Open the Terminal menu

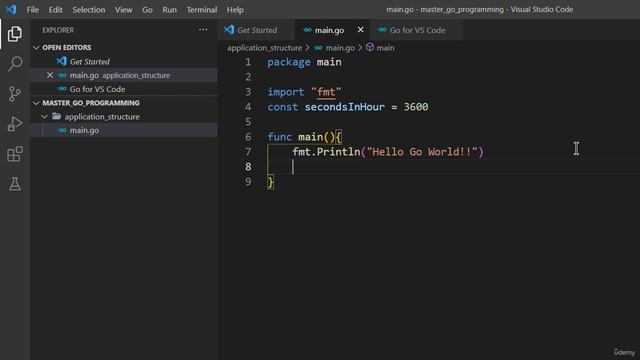pos(202,9)
